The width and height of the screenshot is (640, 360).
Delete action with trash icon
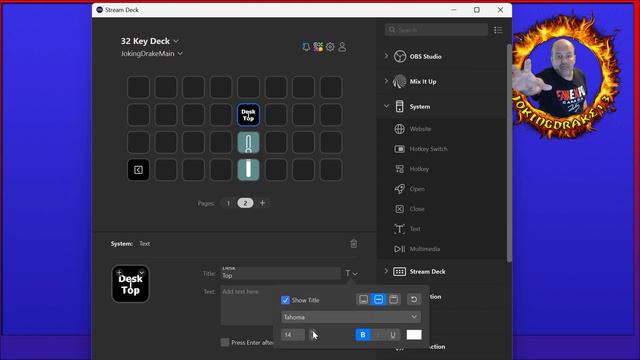(x=353, y=244)
